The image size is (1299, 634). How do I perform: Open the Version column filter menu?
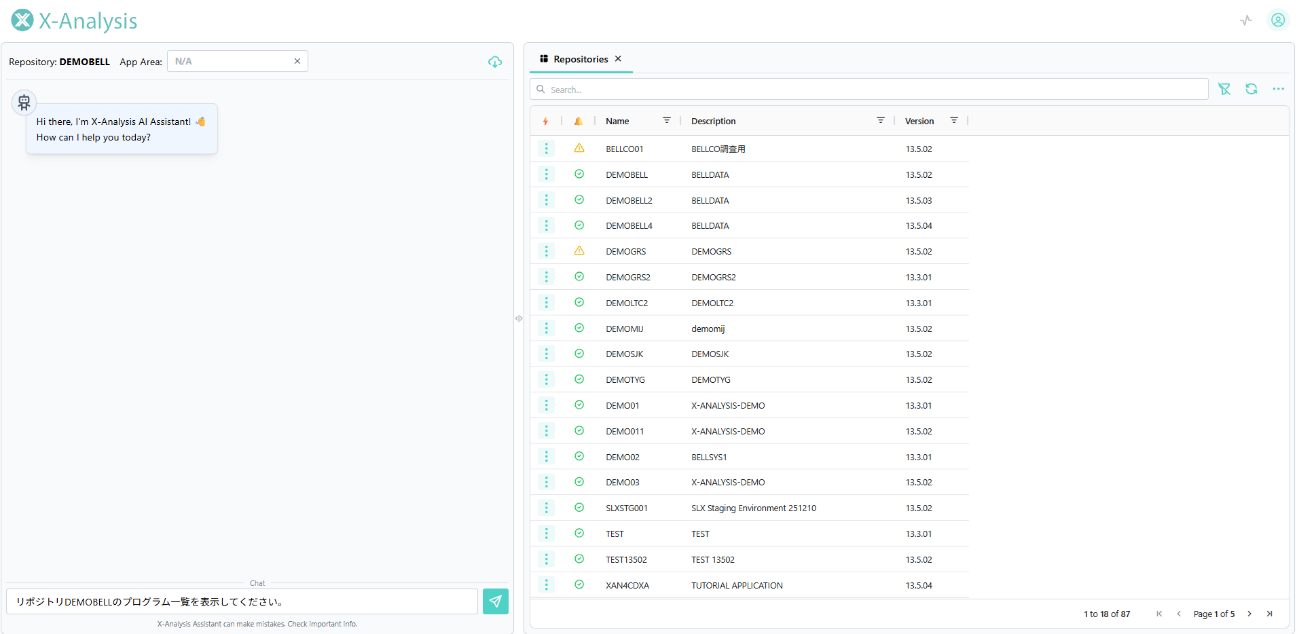click(x=953, y=121)
